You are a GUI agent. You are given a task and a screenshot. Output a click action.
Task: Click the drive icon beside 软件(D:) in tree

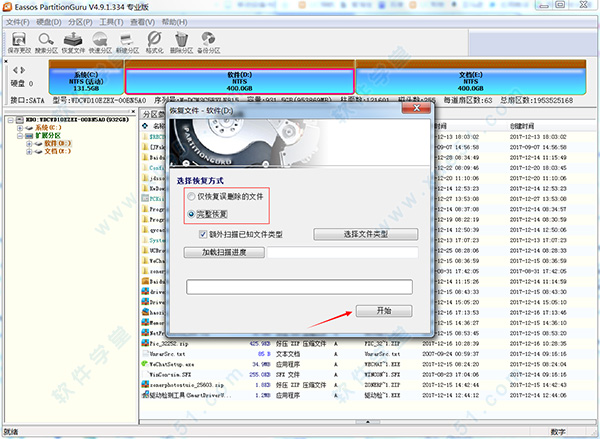point(38,144)
